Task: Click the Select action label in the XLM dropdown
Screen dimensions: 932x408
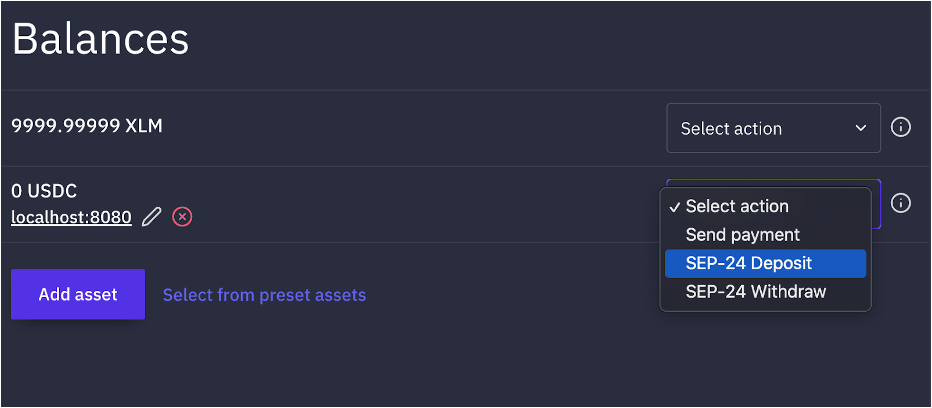Action: tap(731, 128)
